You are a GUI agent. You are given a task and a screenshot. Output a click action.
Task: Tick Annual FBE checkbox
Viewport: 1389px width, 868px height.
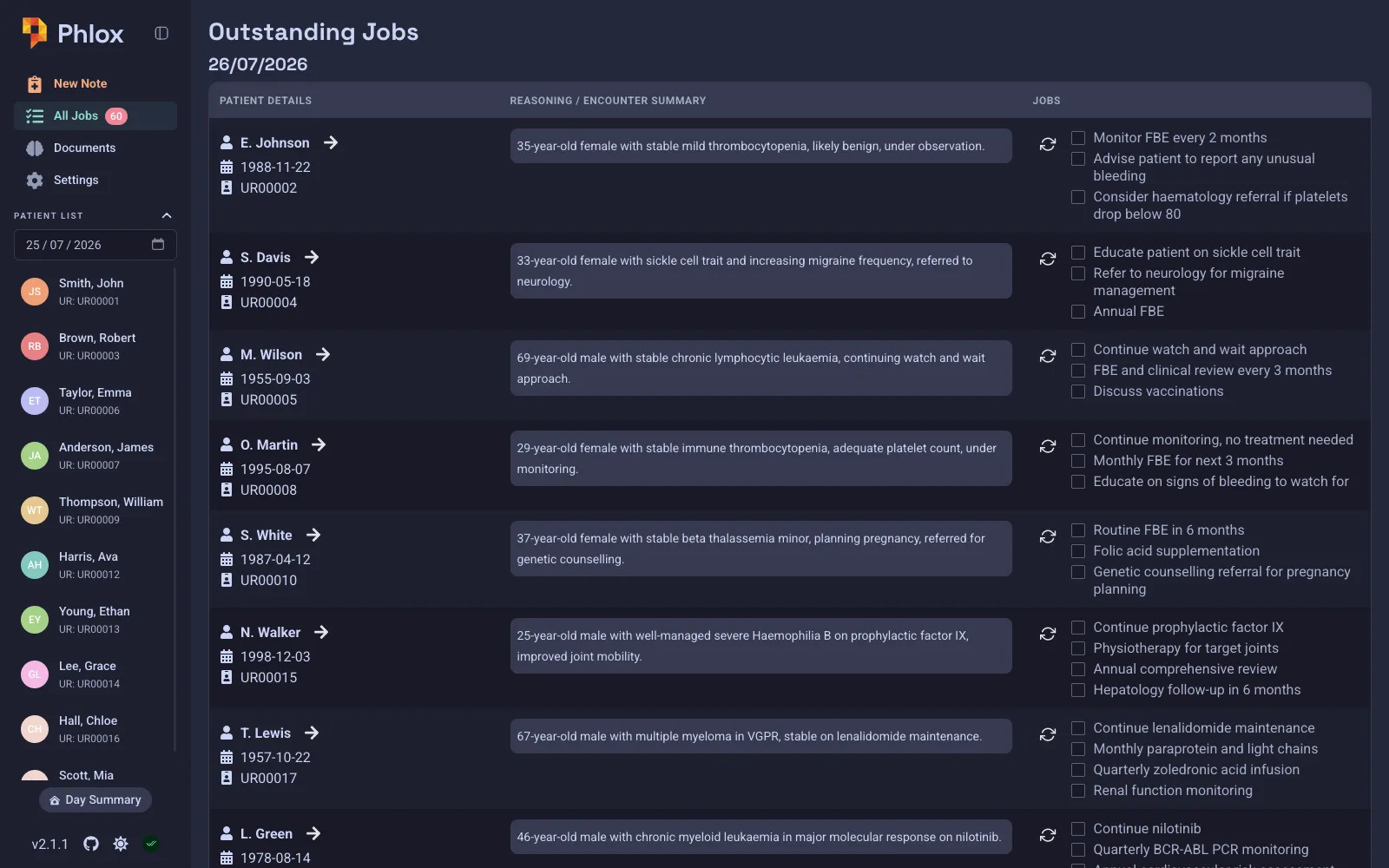coord(1078,312)
